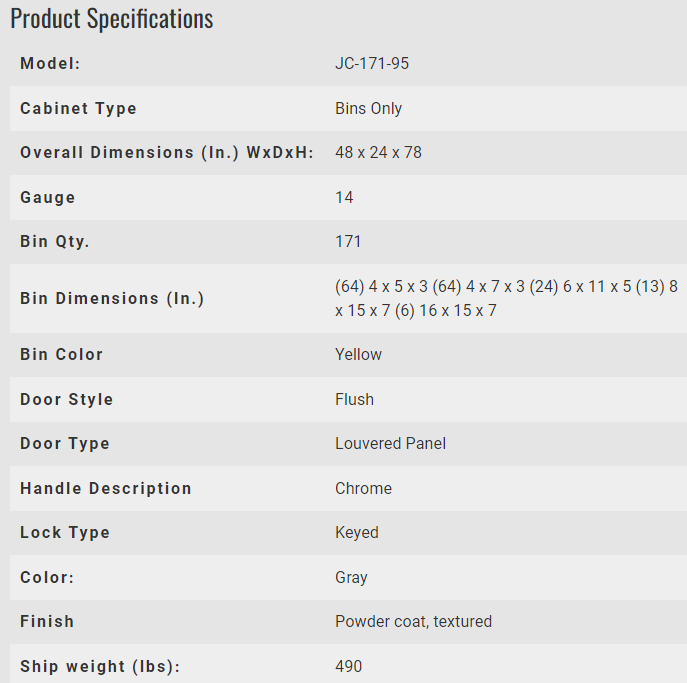Viewport: 687px width, 683px height.
Task: Click the Model: label
Action: pos(50,63)
